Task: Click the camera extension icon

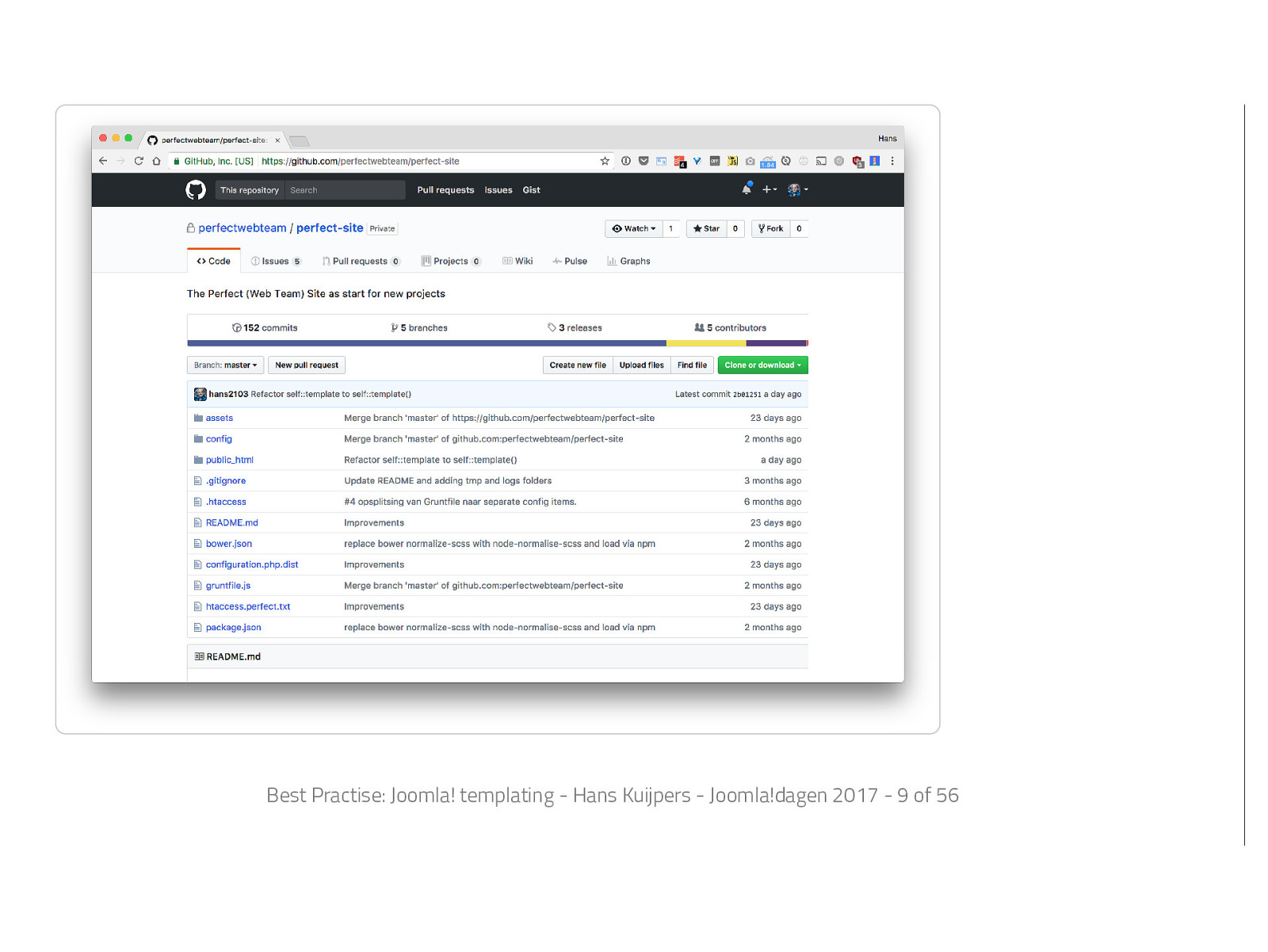Action: pos(750,161)
